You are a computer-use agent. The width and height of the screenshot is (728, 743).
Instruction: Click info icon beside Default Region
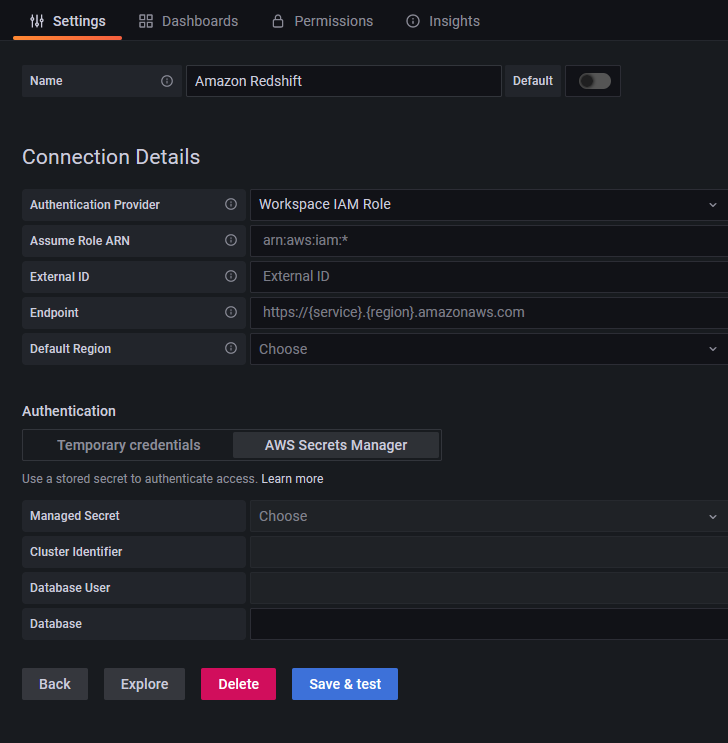click(231, 349)
